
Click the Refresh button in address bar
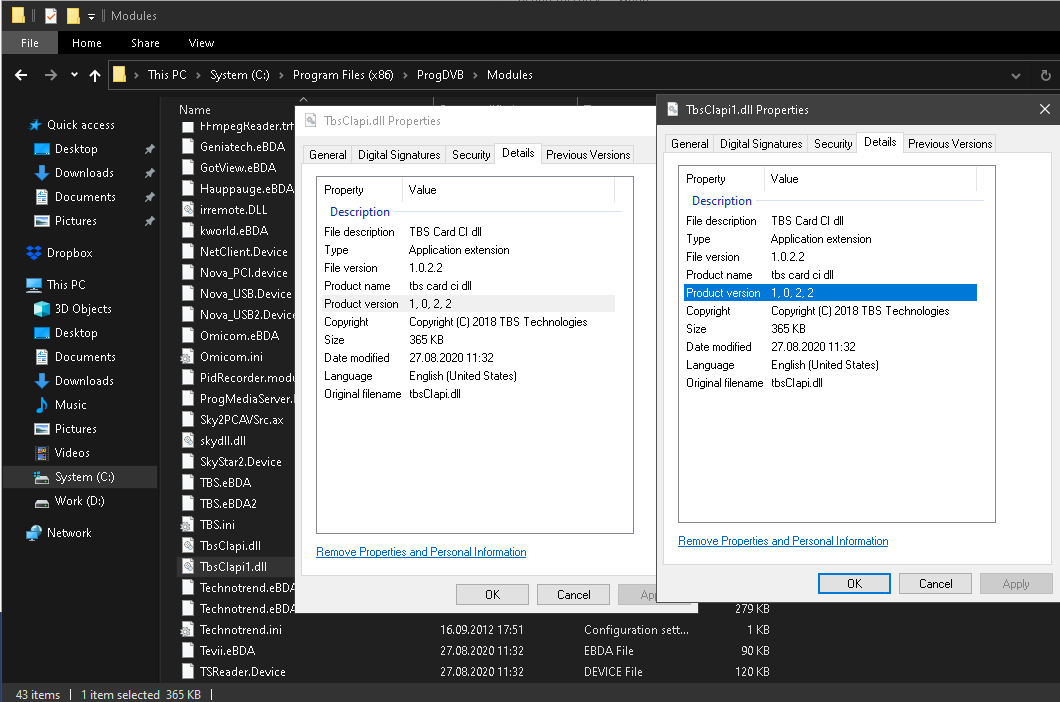click(1044, 75)
